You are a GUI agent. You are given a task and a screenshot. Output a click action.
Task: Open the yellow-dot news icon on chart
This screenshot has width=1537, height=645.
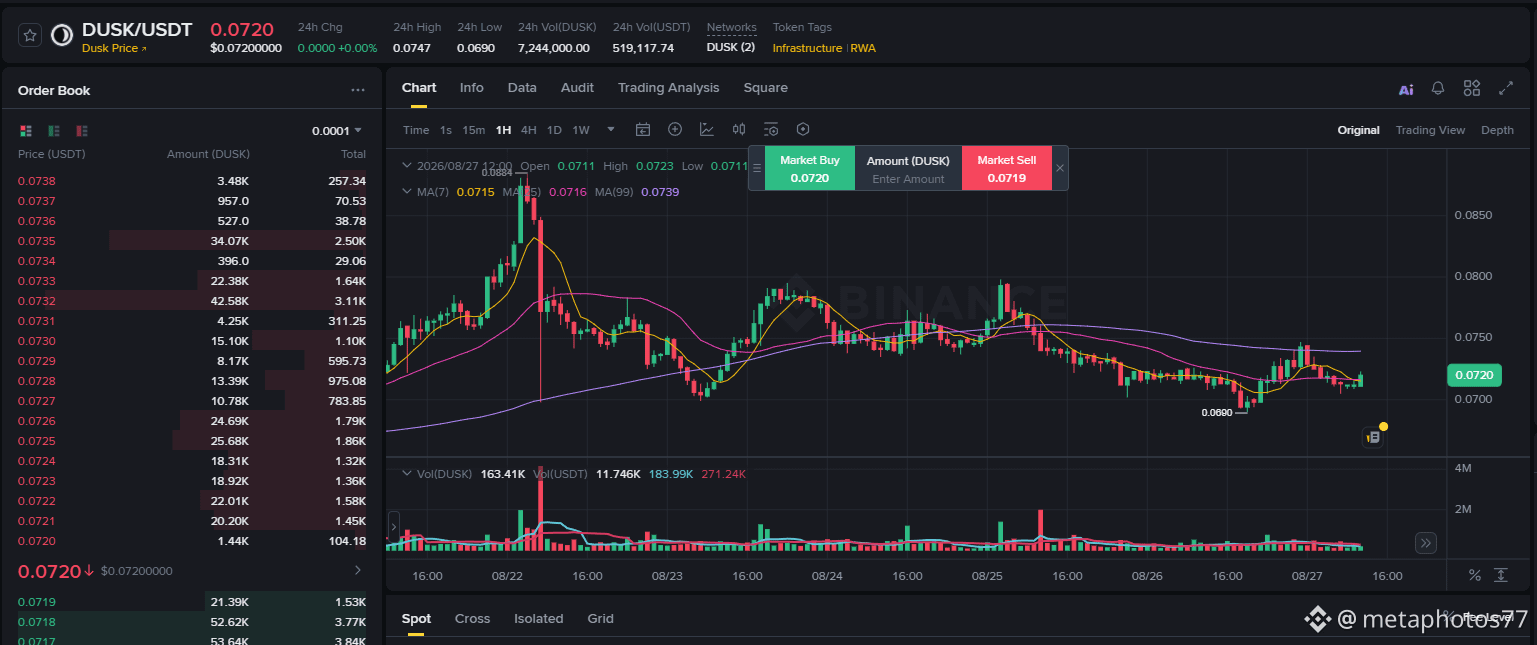pos(1373,436)
